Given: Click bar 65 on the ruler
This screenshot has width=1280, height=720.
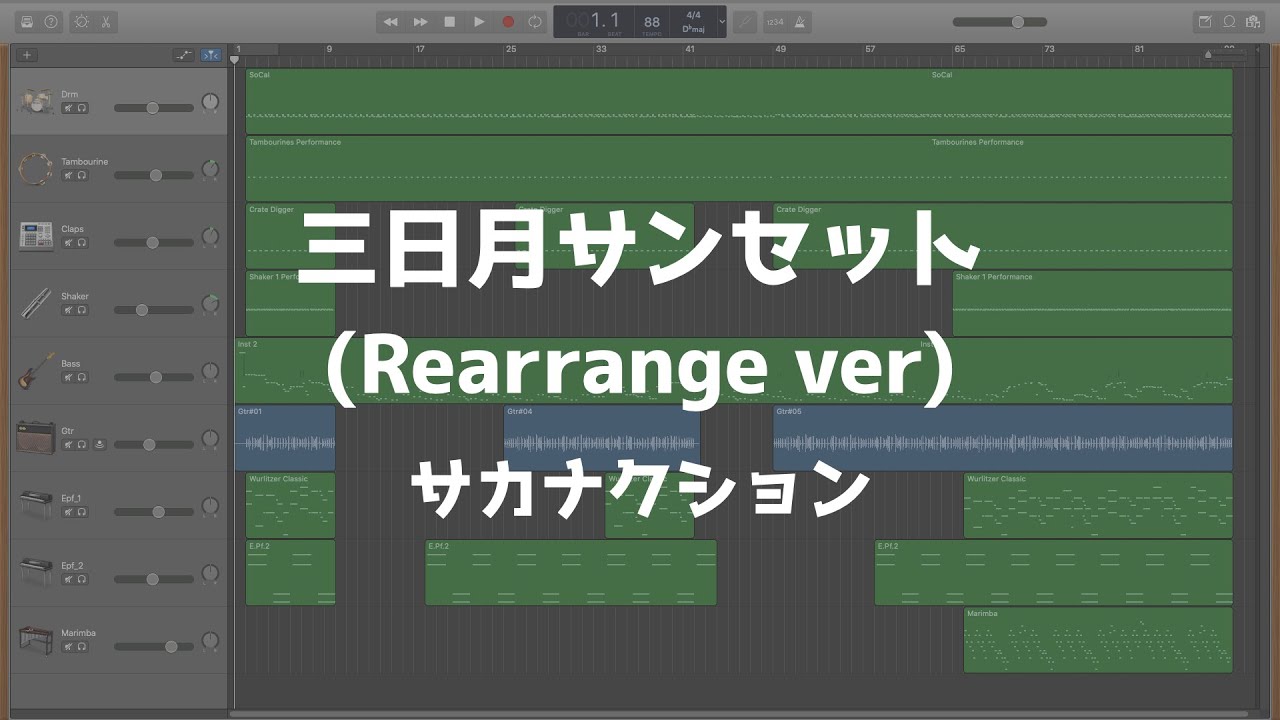Looking at the screenshot, I should pos(959,49).
